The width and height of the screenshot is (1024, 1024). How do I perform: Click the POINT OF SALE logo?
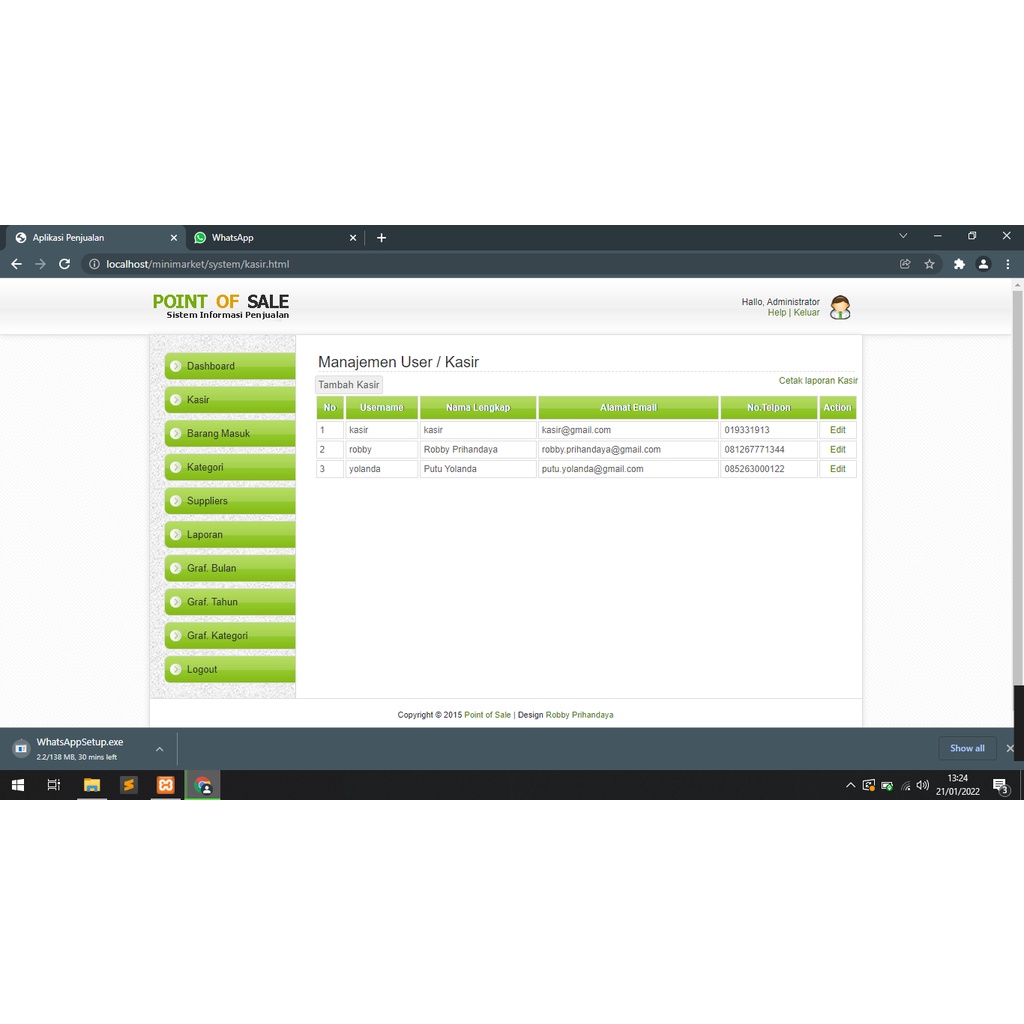pos(221,306)
